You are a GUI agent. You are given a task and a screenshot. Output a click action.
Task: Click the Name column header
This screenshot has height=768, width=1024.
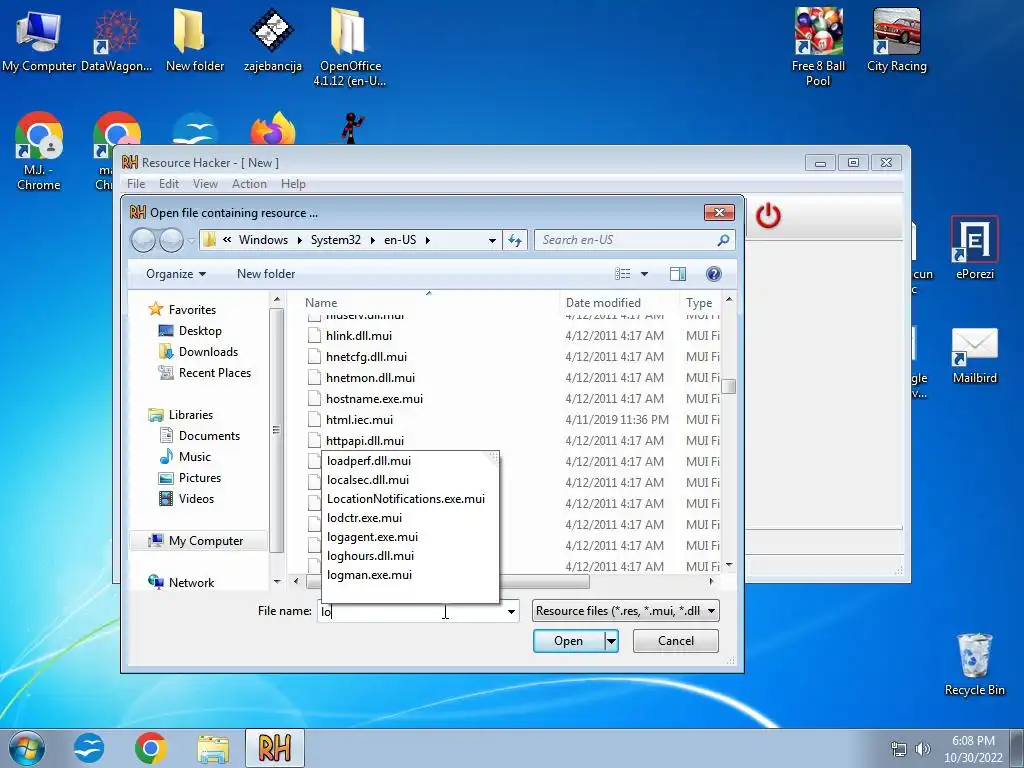click(x=428, y=303)
